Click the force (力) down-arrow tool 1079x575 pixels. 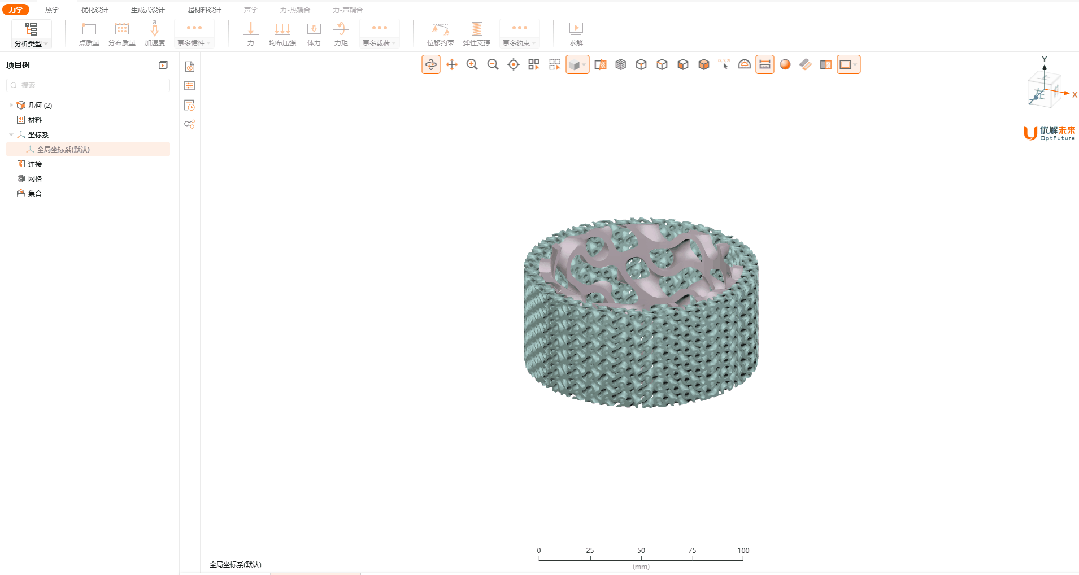(250, 34)
